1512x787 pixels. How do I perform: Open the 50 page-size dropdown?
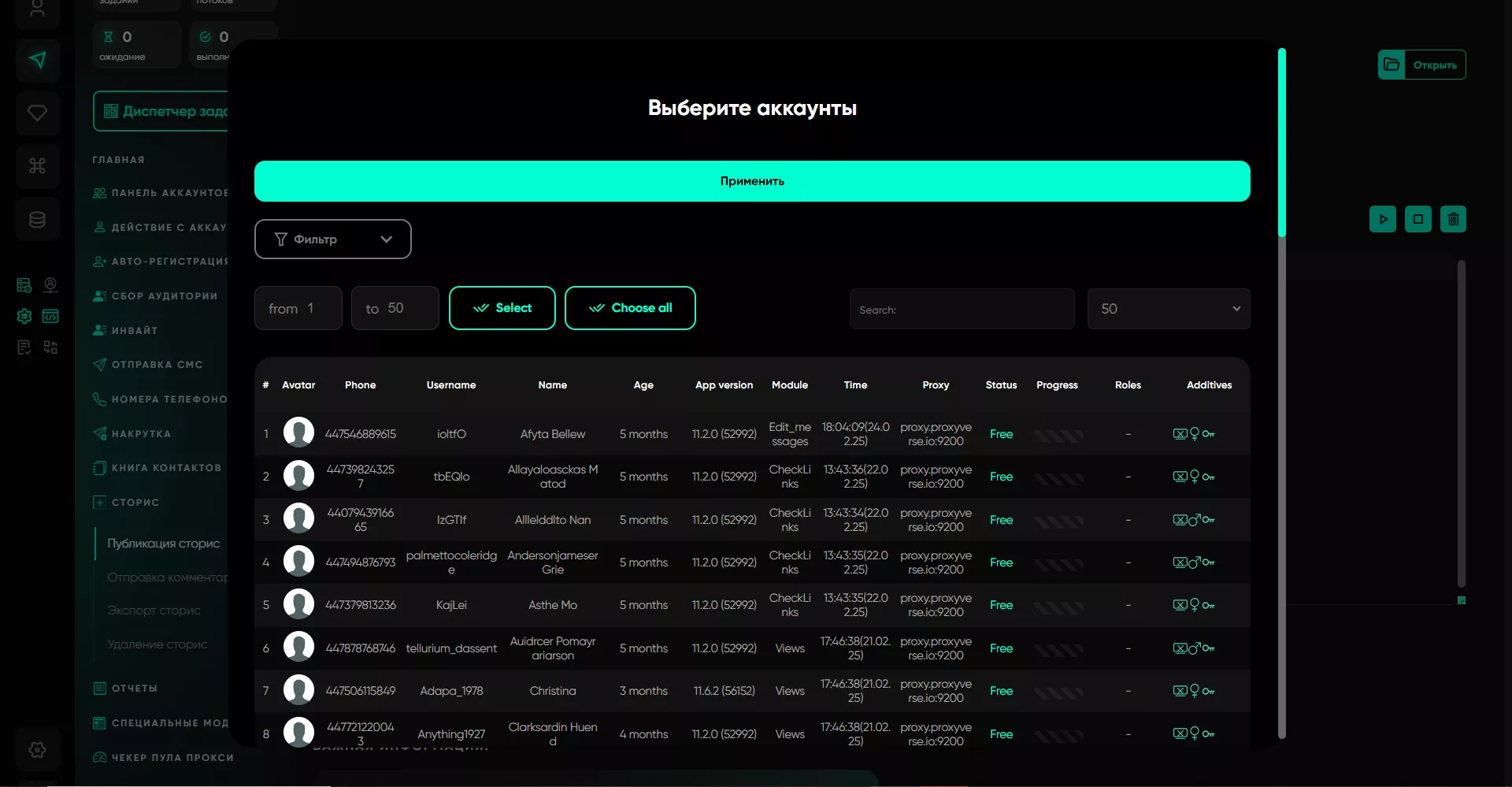tap(1169, 309)
